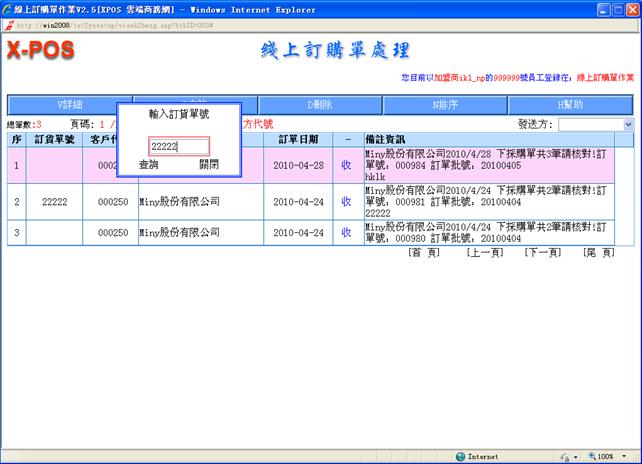
Task: Click the X-POS logo
Action: [x=41, y=51]
